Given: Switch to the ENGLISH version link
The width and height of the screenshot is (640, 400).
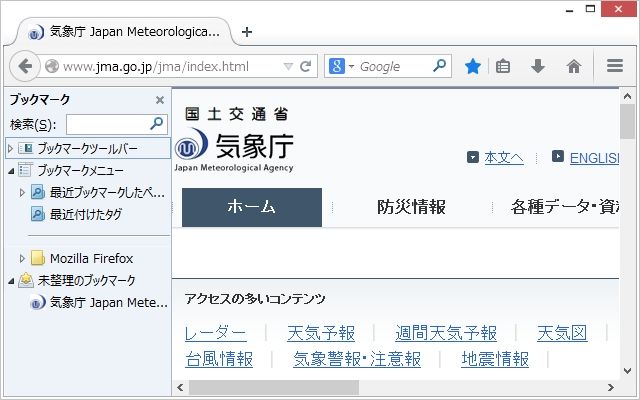Looking at the screenshot, I should (594, 158).
